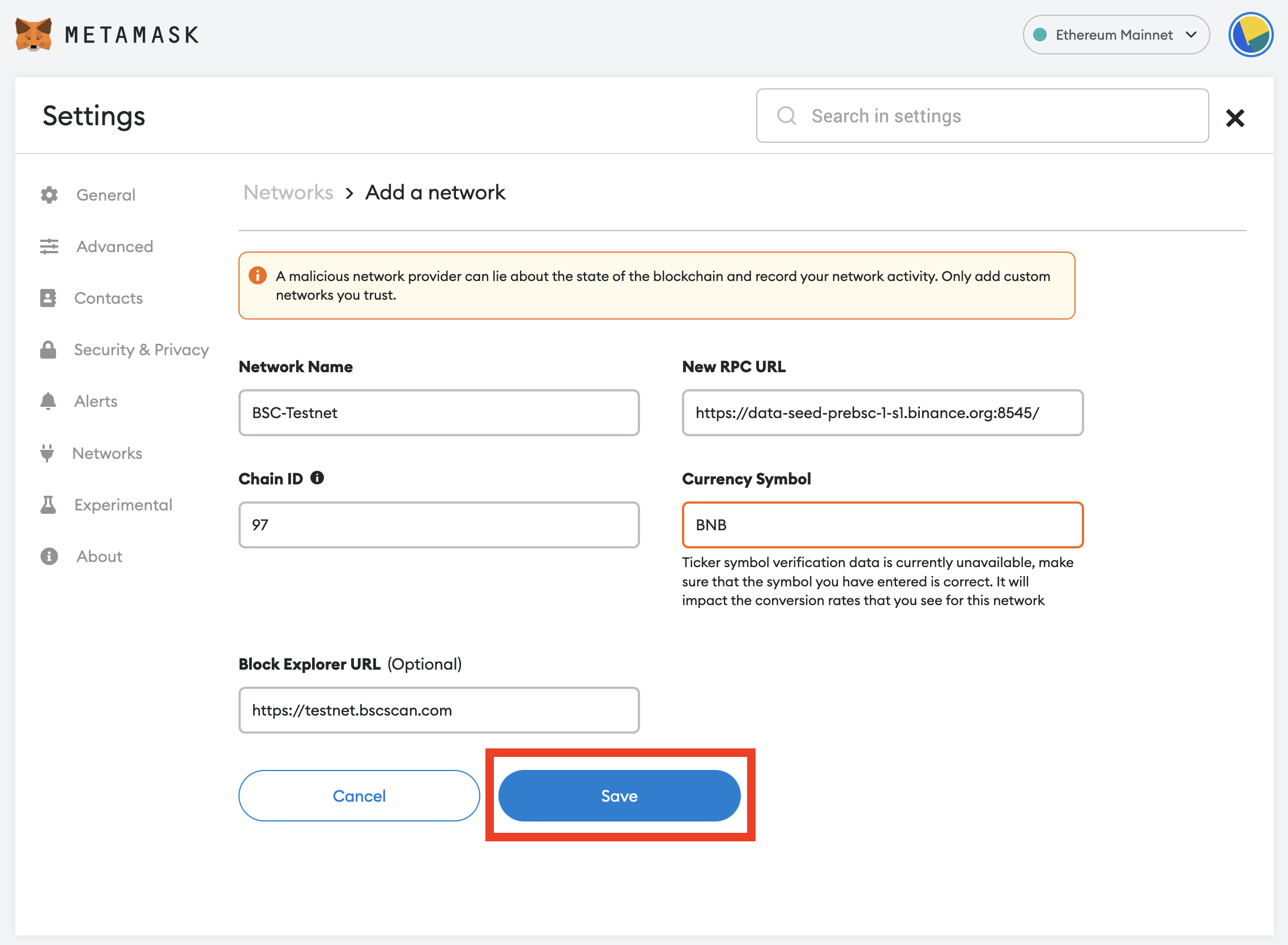Image resolution: width=1288 pixels, height=945 pixels.
Task: Click the Network Name field BSC-Testnet
Action: coord(438,412)
